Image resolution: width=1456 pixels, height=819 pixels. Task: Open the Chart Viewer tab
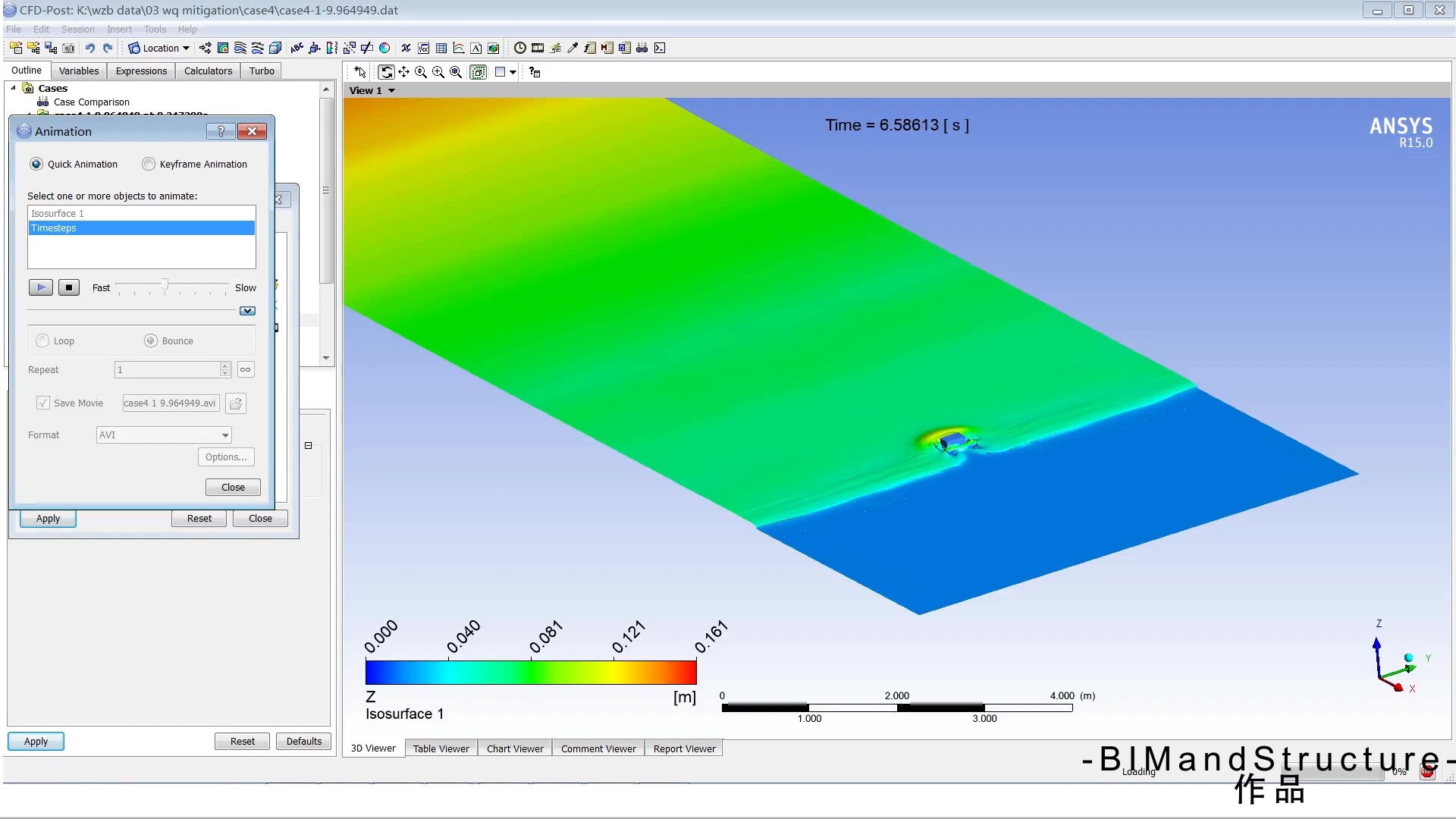[515, 748]
